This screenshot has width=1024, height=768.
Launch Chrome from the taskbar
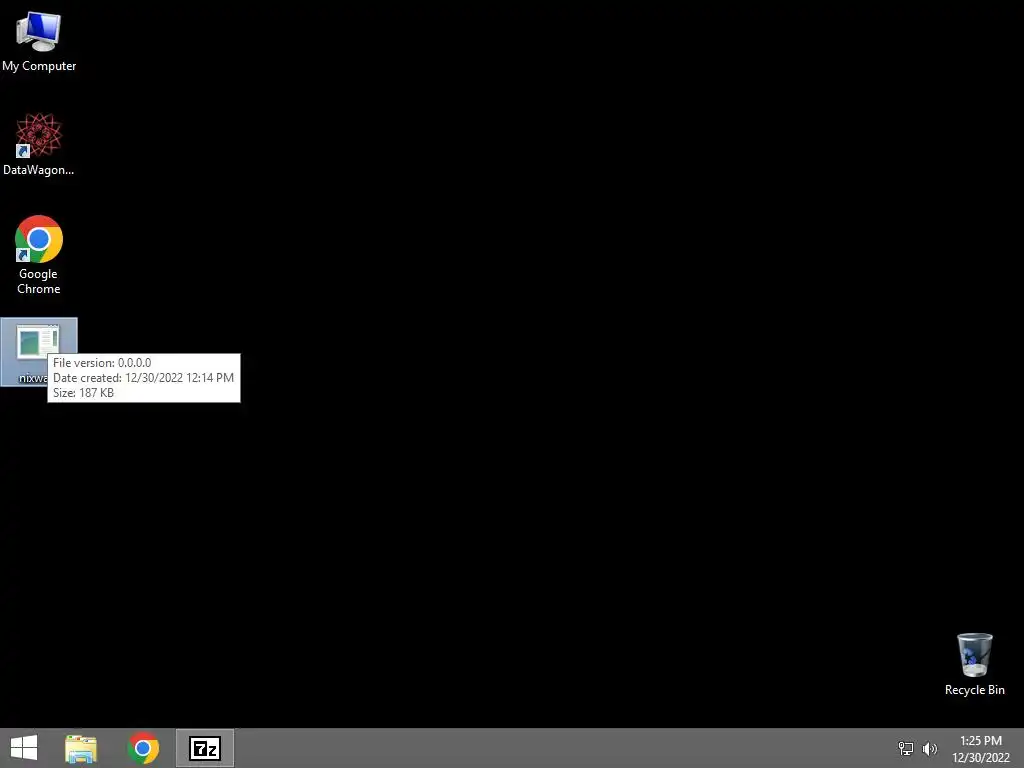tap(143, 748)
